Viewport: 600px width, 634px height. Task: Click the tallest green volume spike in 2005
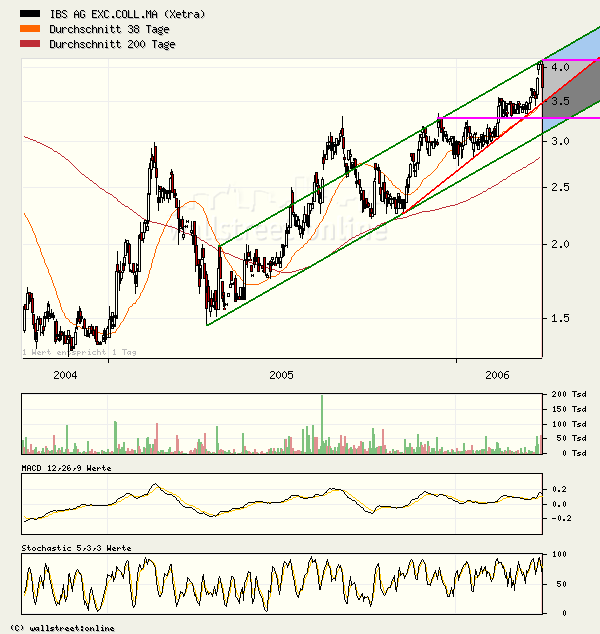pos(322,424)
